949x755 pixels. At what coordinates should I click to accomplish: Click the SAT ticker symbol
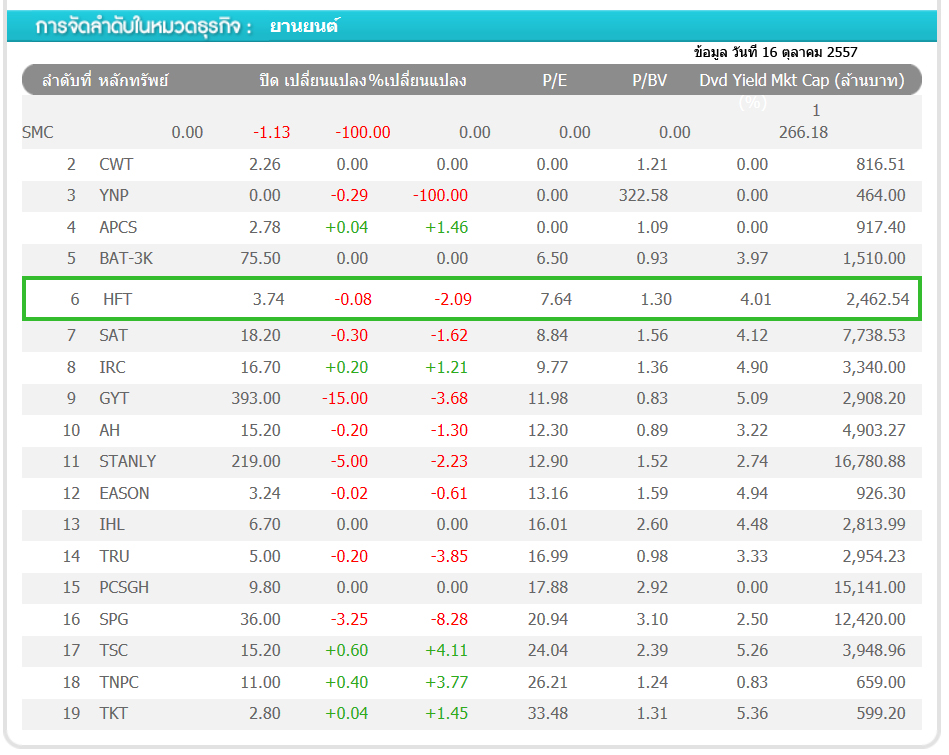click(x=113, y=337)
